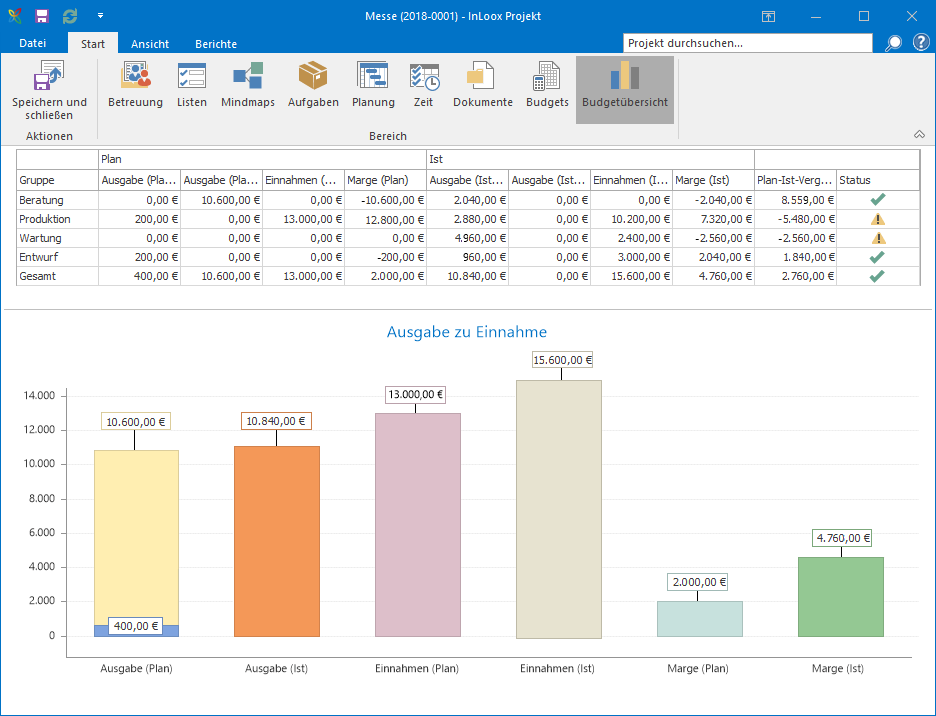Collapse the ribbon with the chevron
Image resolution: width=936 pixels, height=716 pixels.
click(919, 134)
